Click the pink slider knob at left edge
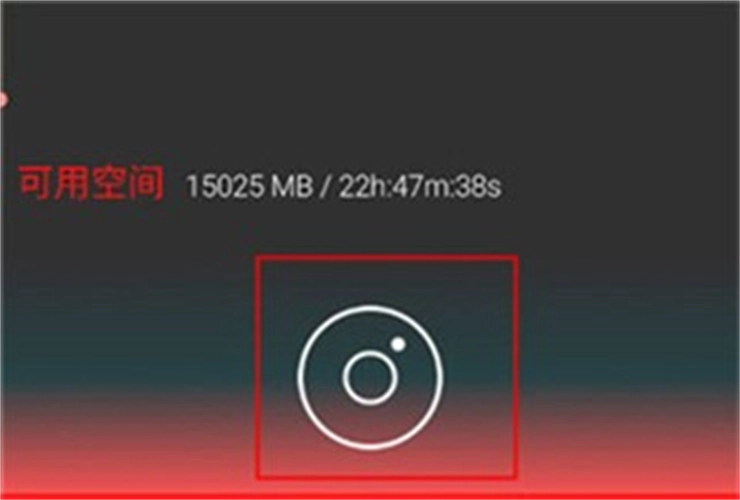Viewport: 740px width, 500px height. (x=2, y=100)
